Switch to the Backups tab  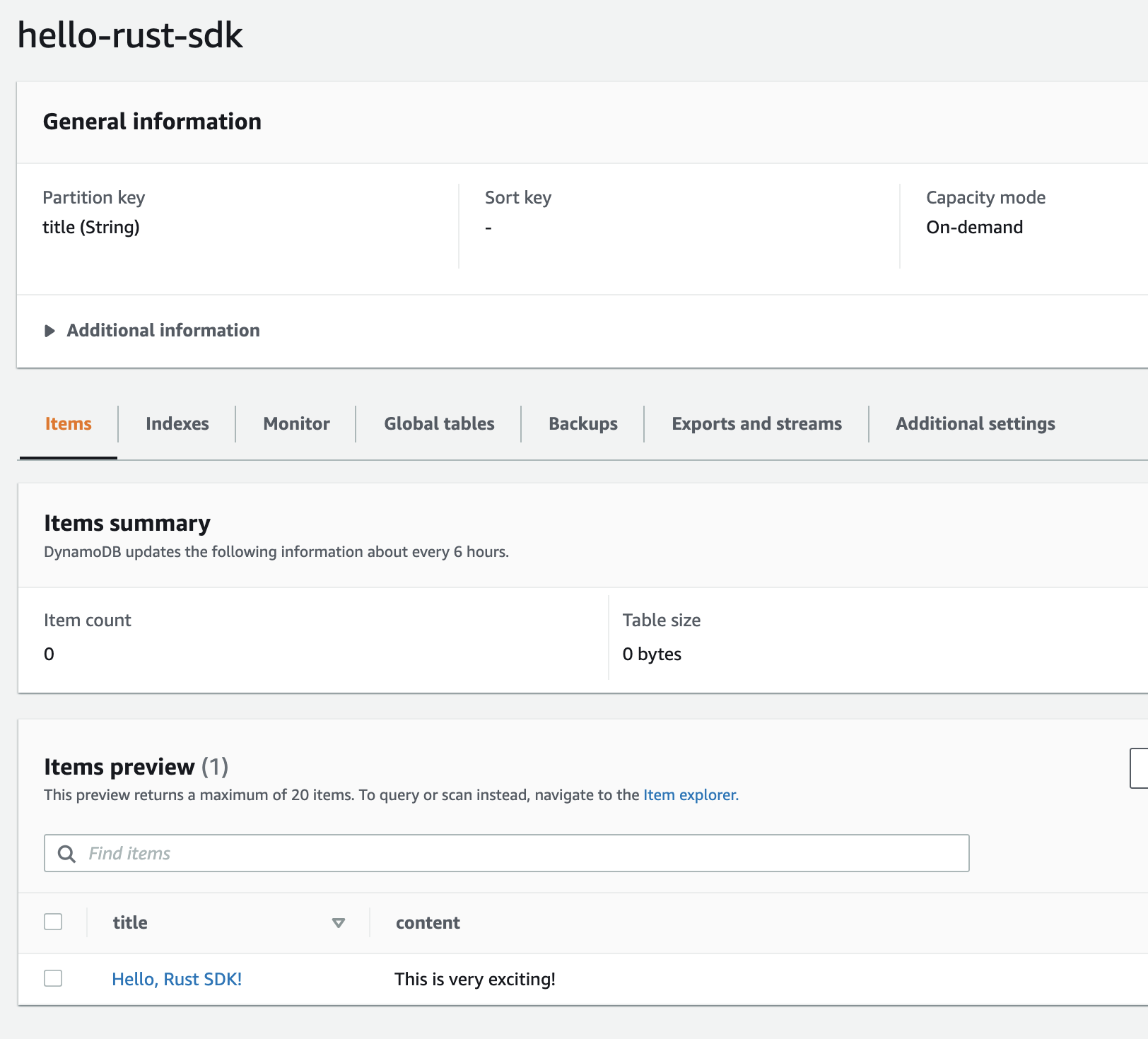click(582, 423)
